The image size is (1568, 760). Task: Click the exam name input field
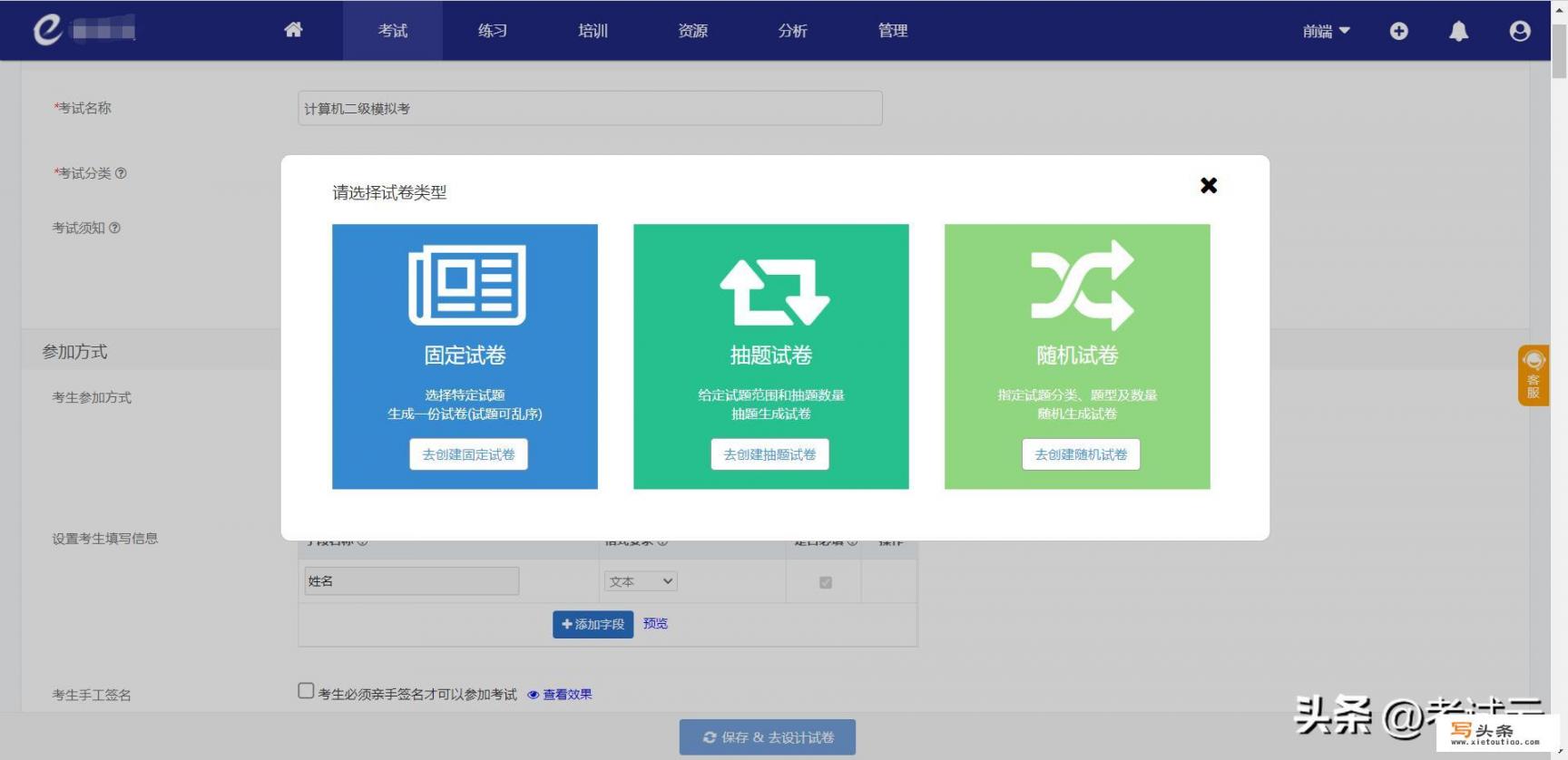[590, 108]
